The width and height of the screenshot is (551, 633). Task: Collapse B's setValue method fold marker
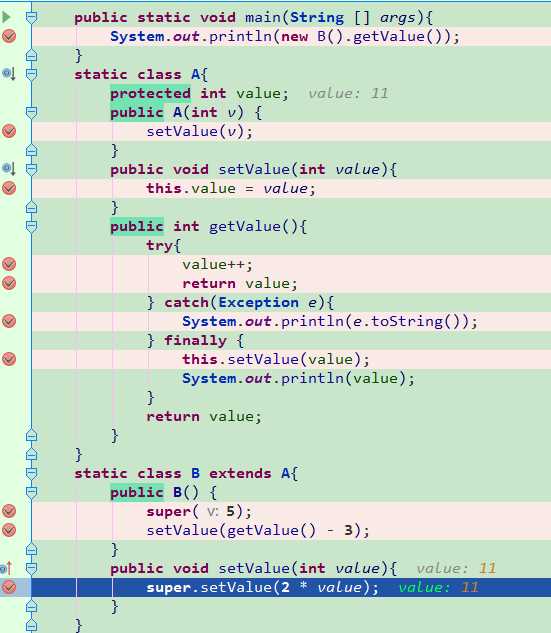[31, 568]
